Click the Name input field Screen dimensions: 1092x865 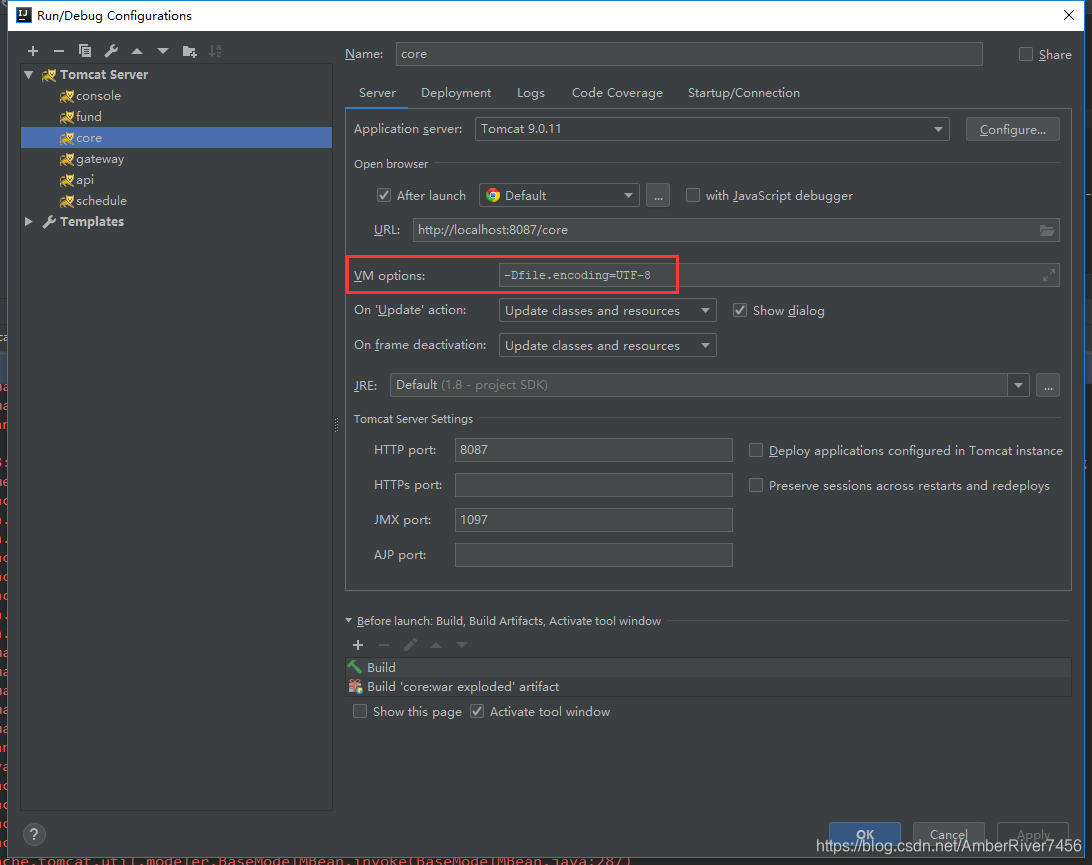click(x=689, y=54)
